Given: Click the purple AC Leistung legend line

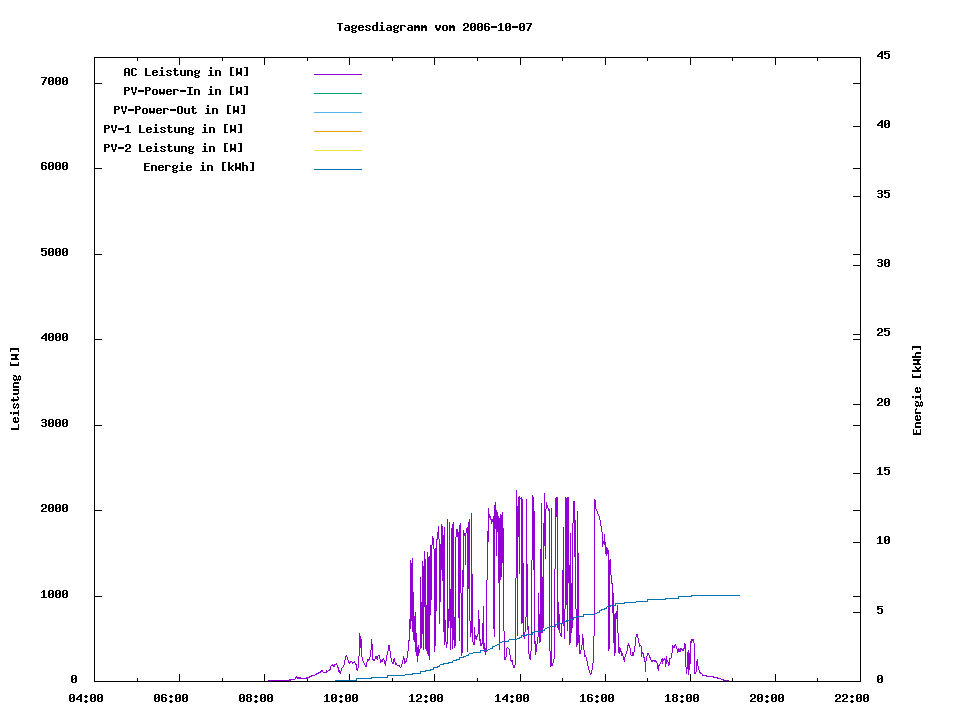Looking at the screenshot, I should [x=337, y=74].
